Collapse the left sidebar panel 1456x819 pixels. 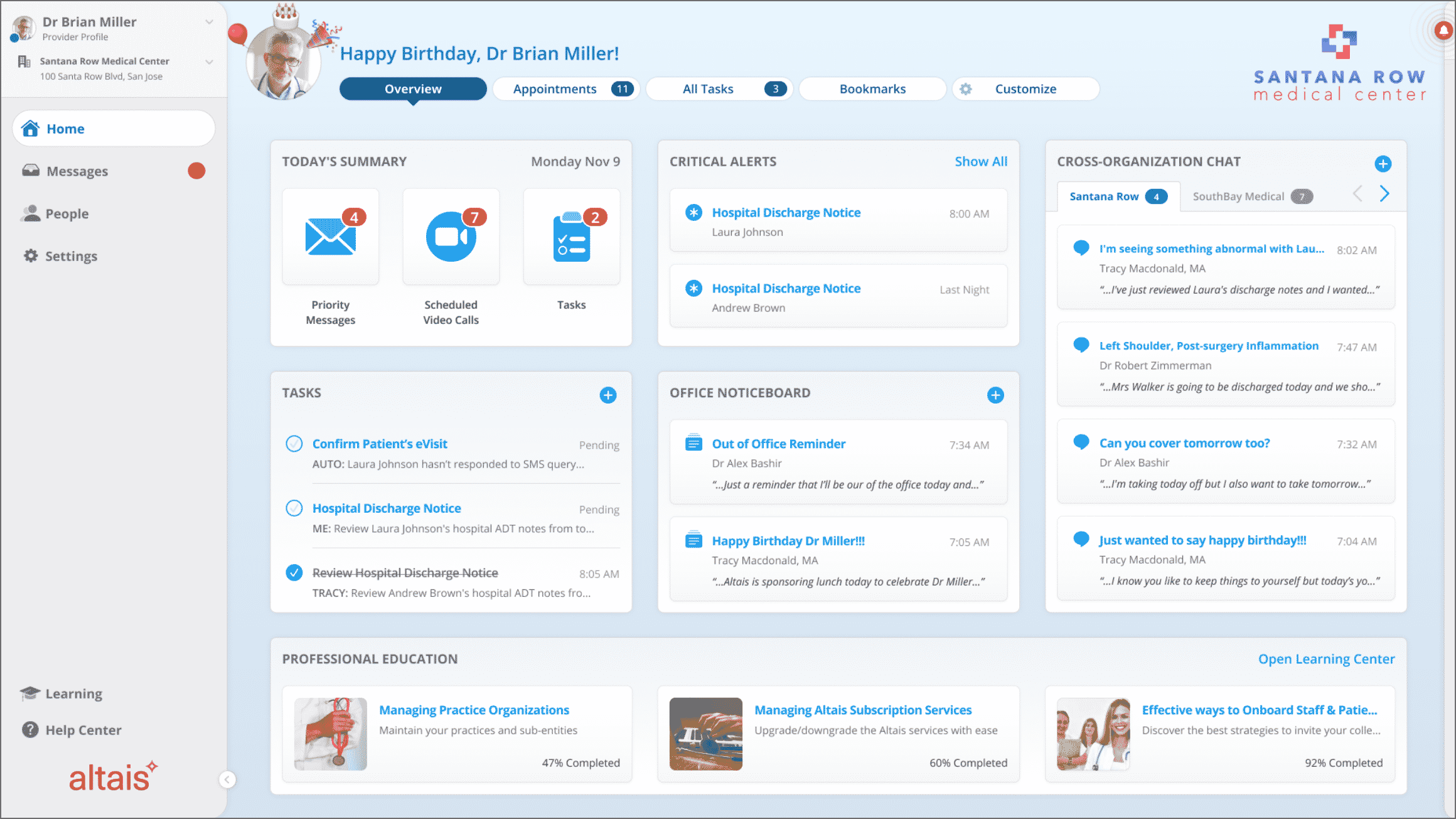(227, 779)
